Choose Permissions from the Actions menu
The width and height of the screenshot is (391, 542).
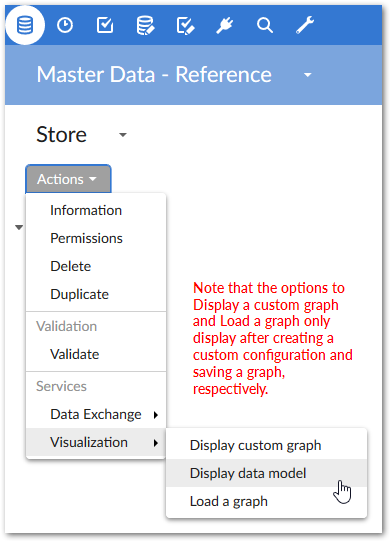(96, 239)
